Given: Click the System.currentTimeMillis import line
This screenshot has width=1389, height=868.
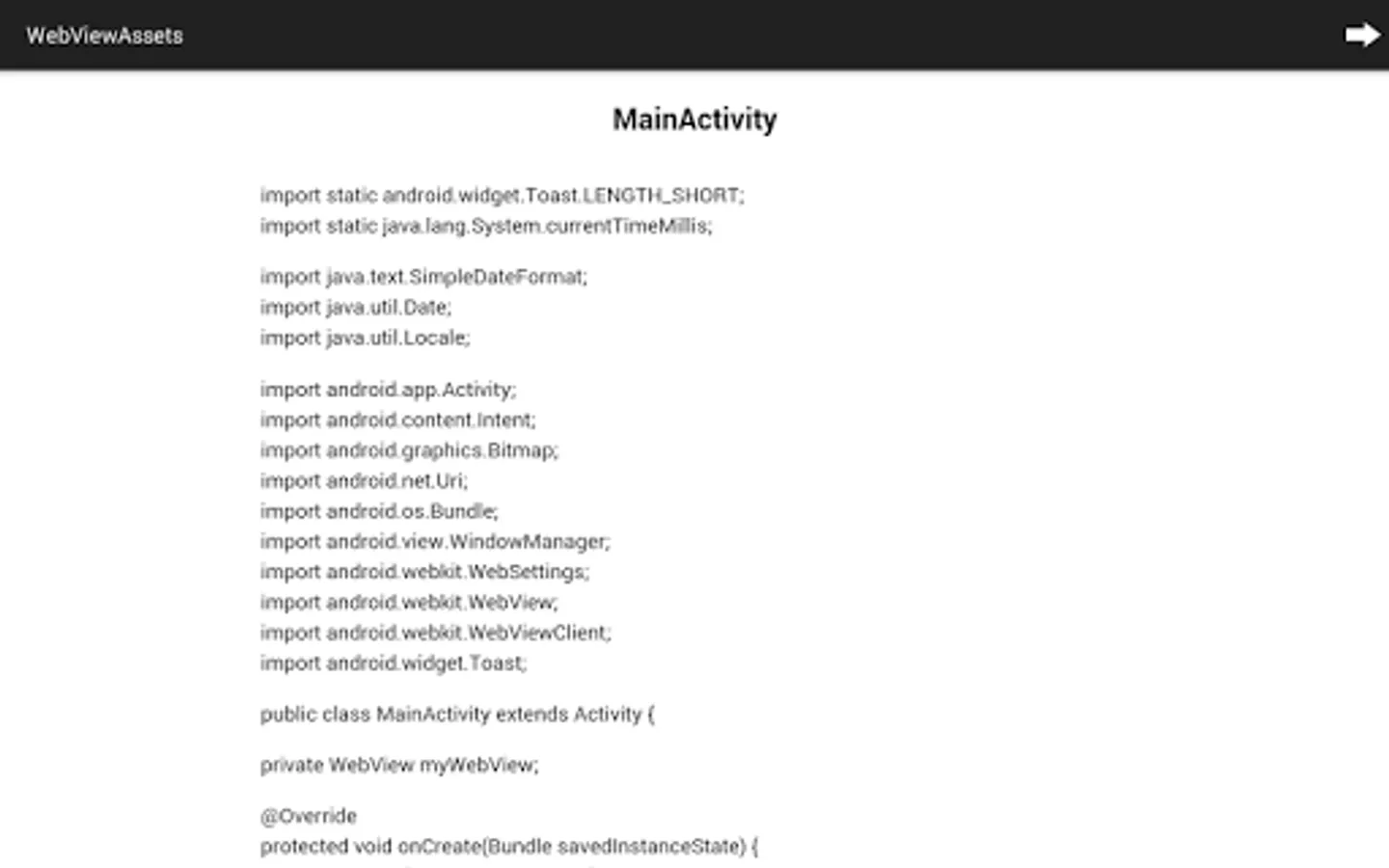Looking at the screenshot, I should tap(485, 227).
